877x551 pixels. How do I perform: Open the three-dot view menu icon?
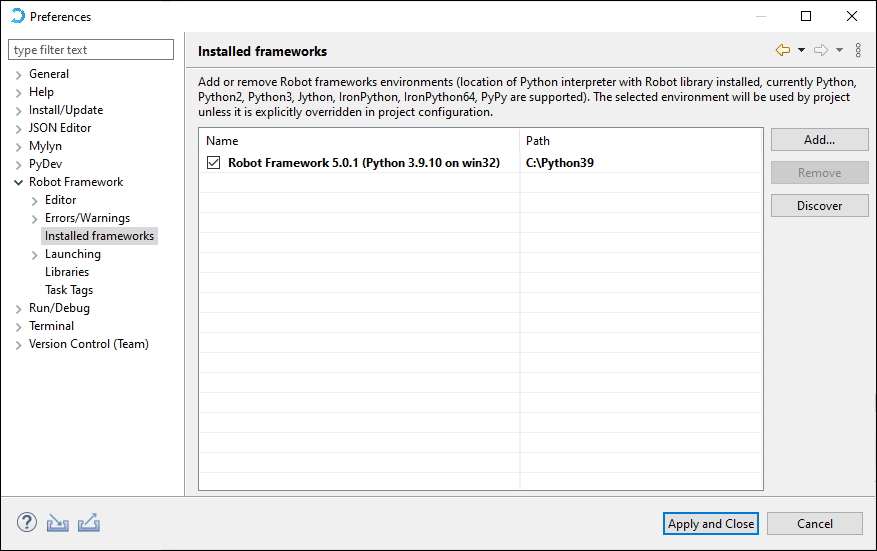pyautogui.click(x=858, y=50)
